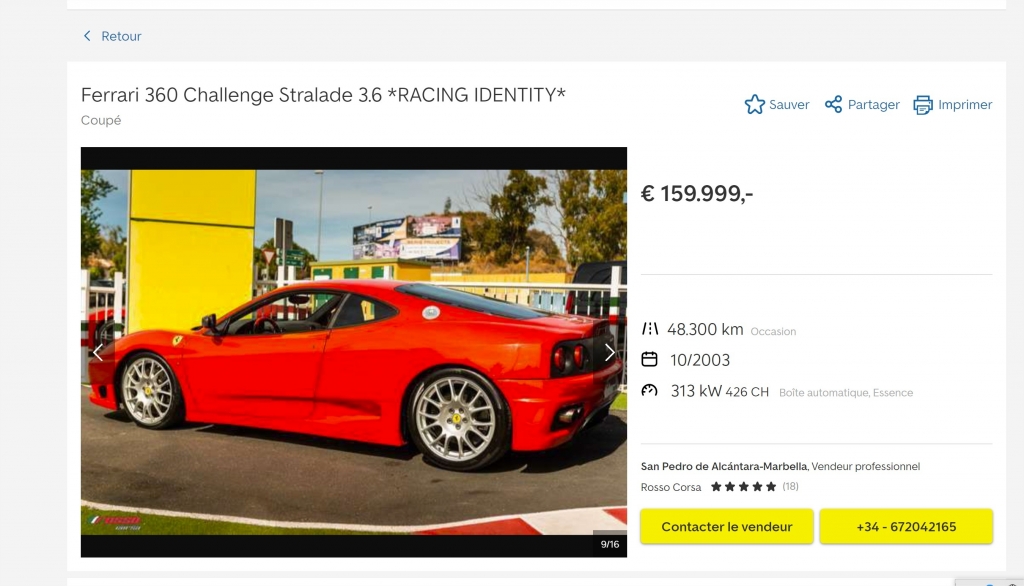The image size is (1024, 586).
Task: Click the registration date calendar icon
Action: [649, 359]
